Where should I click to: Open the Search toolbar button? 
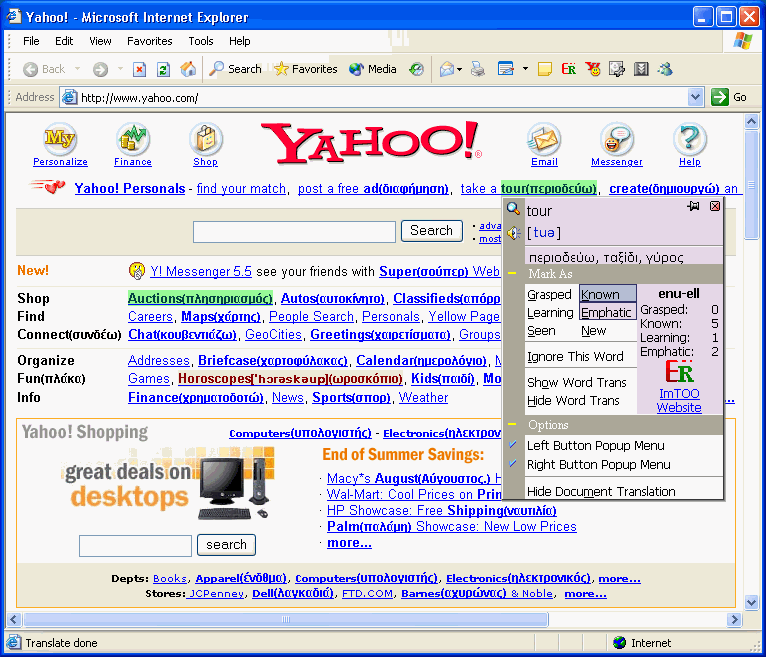(x=235, y=69)
